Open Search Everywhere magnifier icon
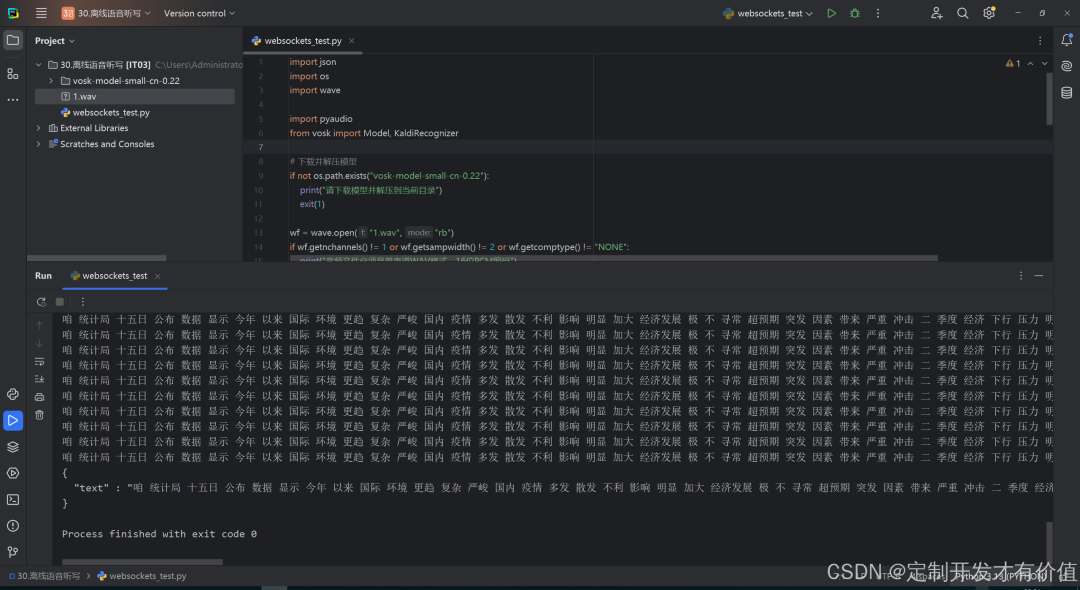 [962, 13]
